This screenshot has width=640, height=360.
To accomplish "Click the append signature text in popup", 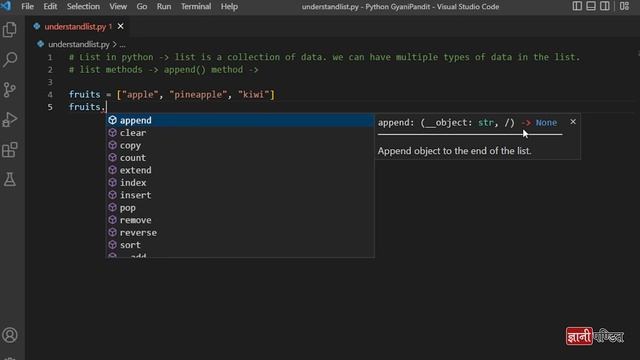I will (x=467, y=123).
